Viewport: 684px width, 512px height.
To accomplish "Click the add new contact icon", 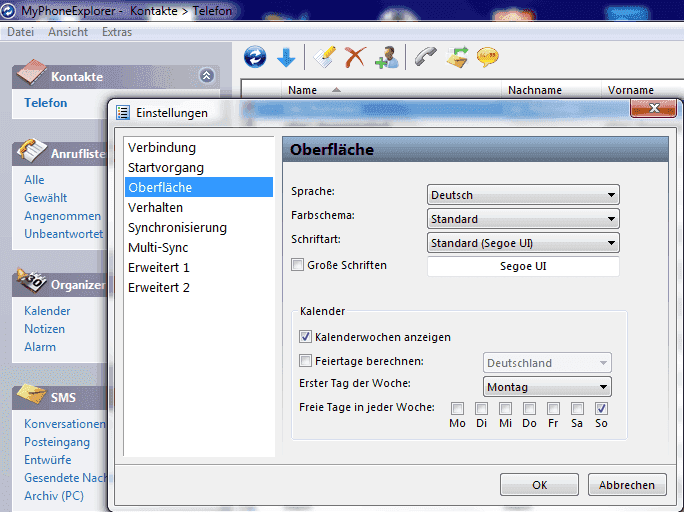I will [386, 58].
